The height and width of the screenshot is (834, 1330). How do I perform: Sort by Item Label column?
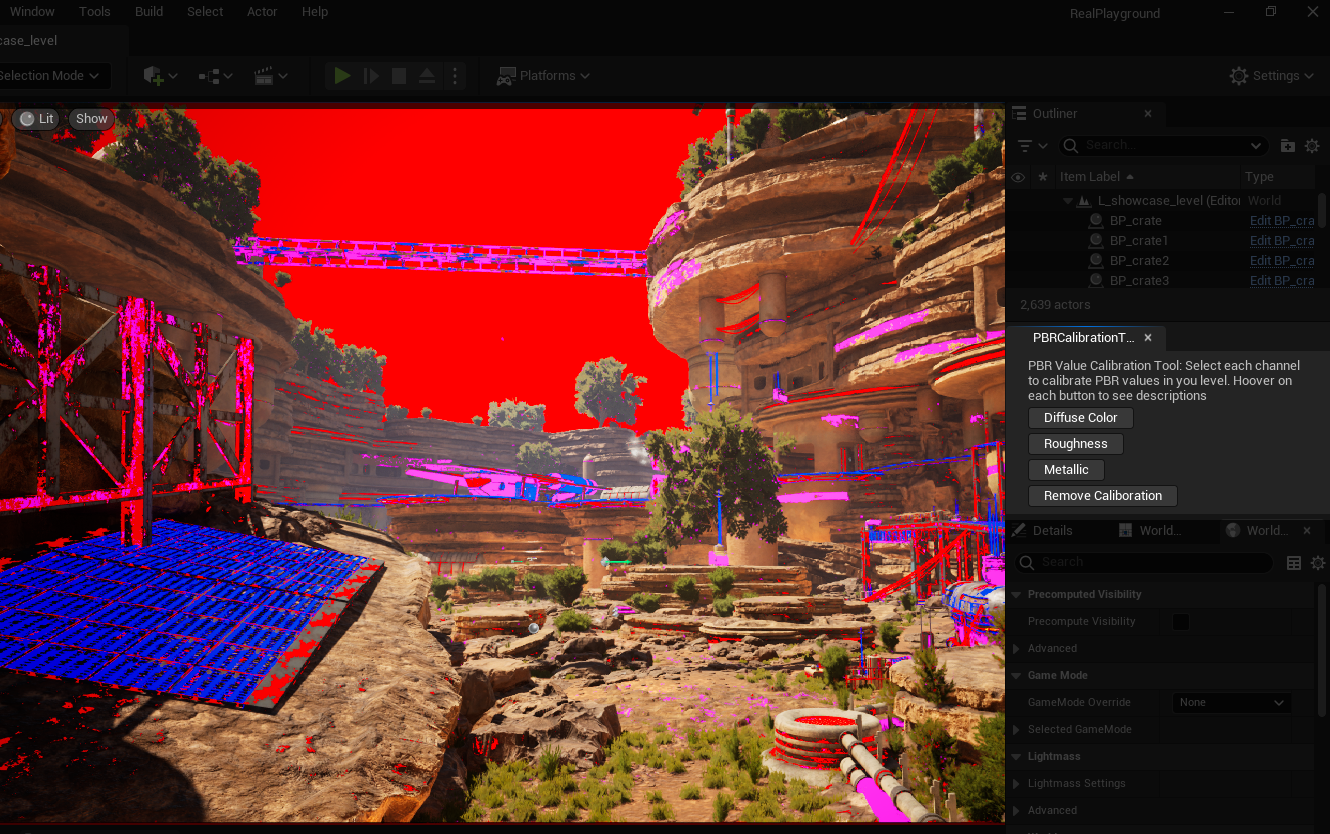1147,177
